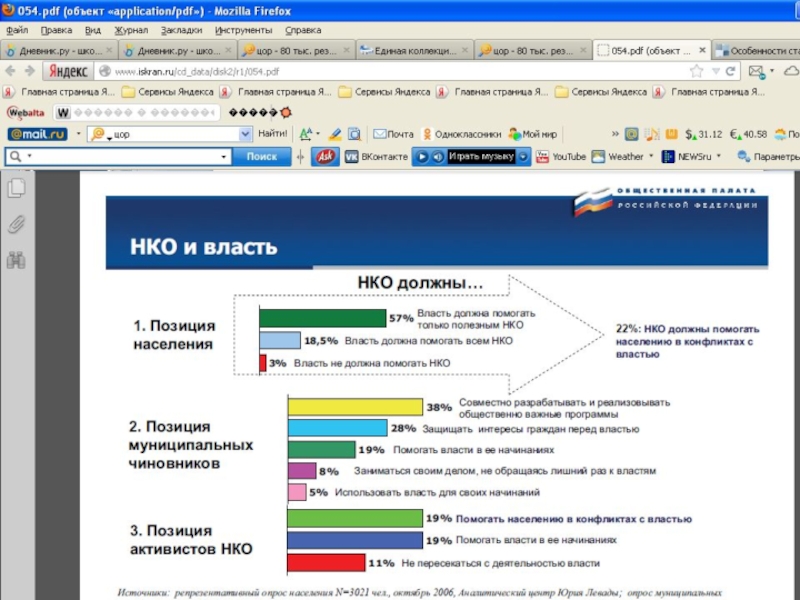The width and height of the screenshot is (800, 600).
Task: Click the blue Поиск button
Action: click(x=261, y=157)
